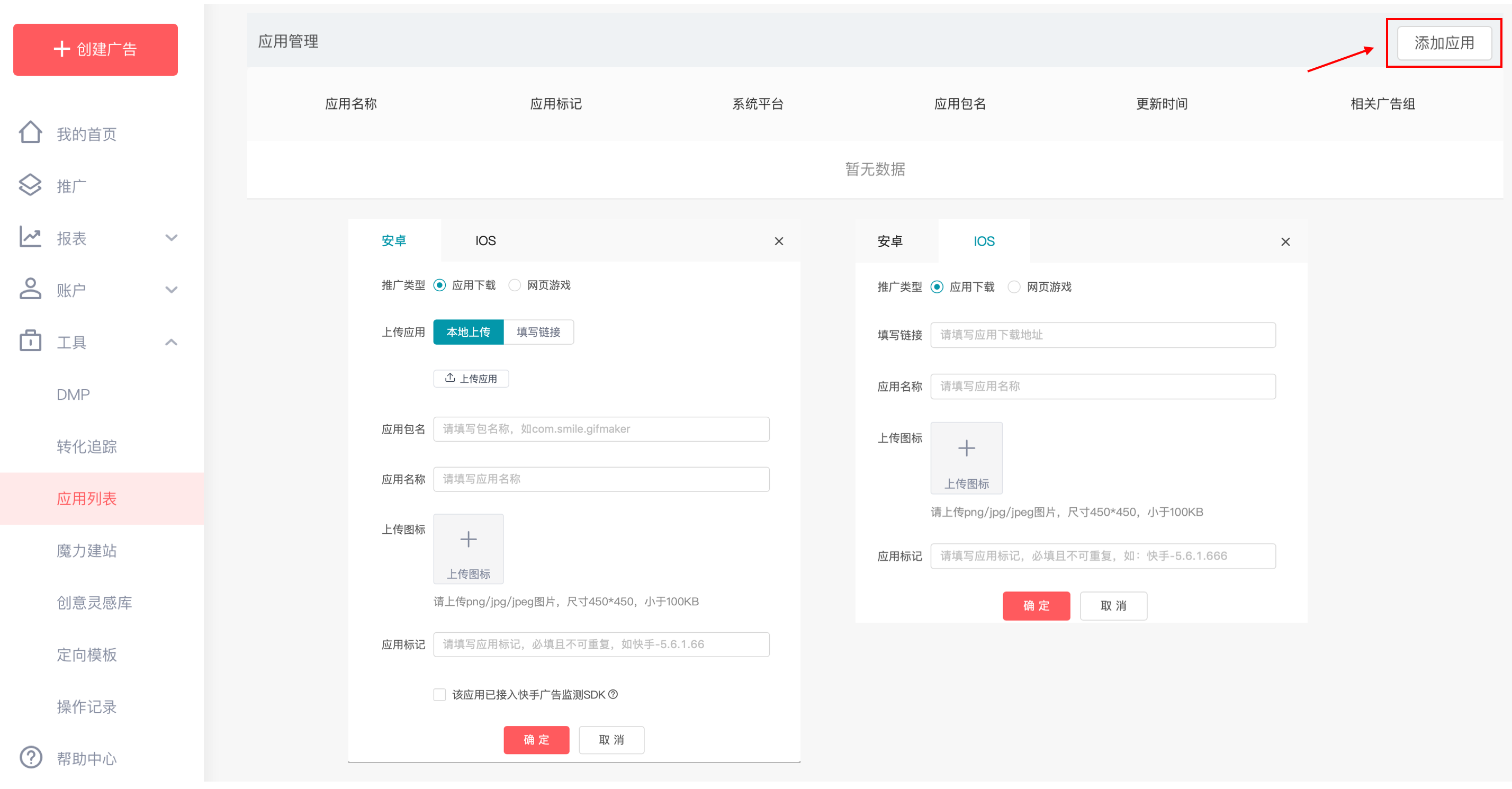Click the upload icon plus box in left dialog
The image size is (1512, 789).
(x=469, y=549)
